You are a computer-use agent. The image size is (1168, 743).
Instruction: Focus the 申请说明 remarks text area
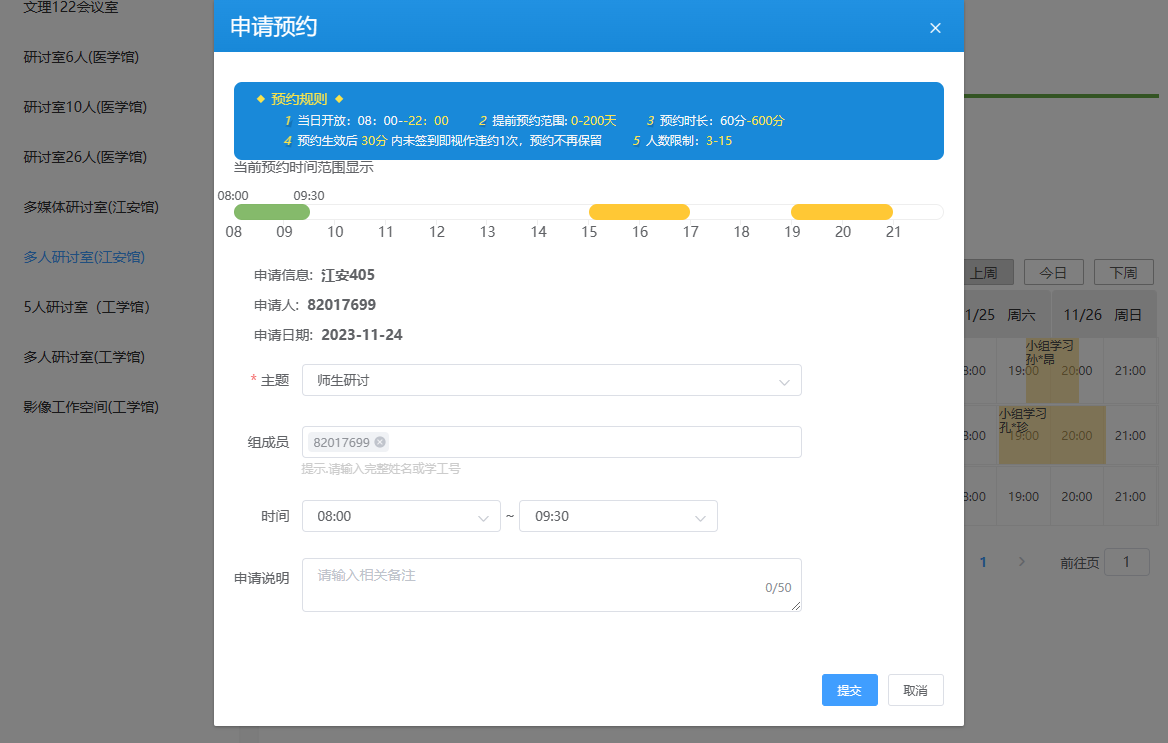[x=551, y=585]
